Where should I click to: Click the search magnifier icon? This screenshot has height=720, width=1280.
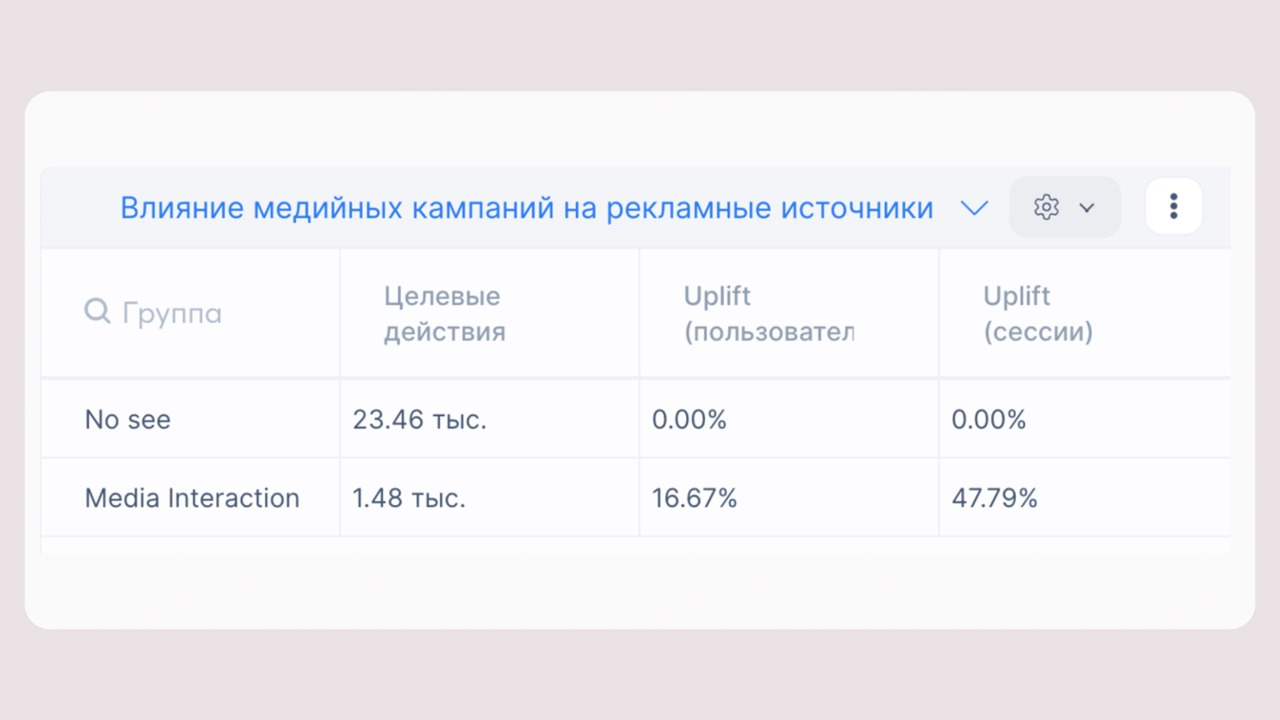pyautogui.click(x=97, y=312)
